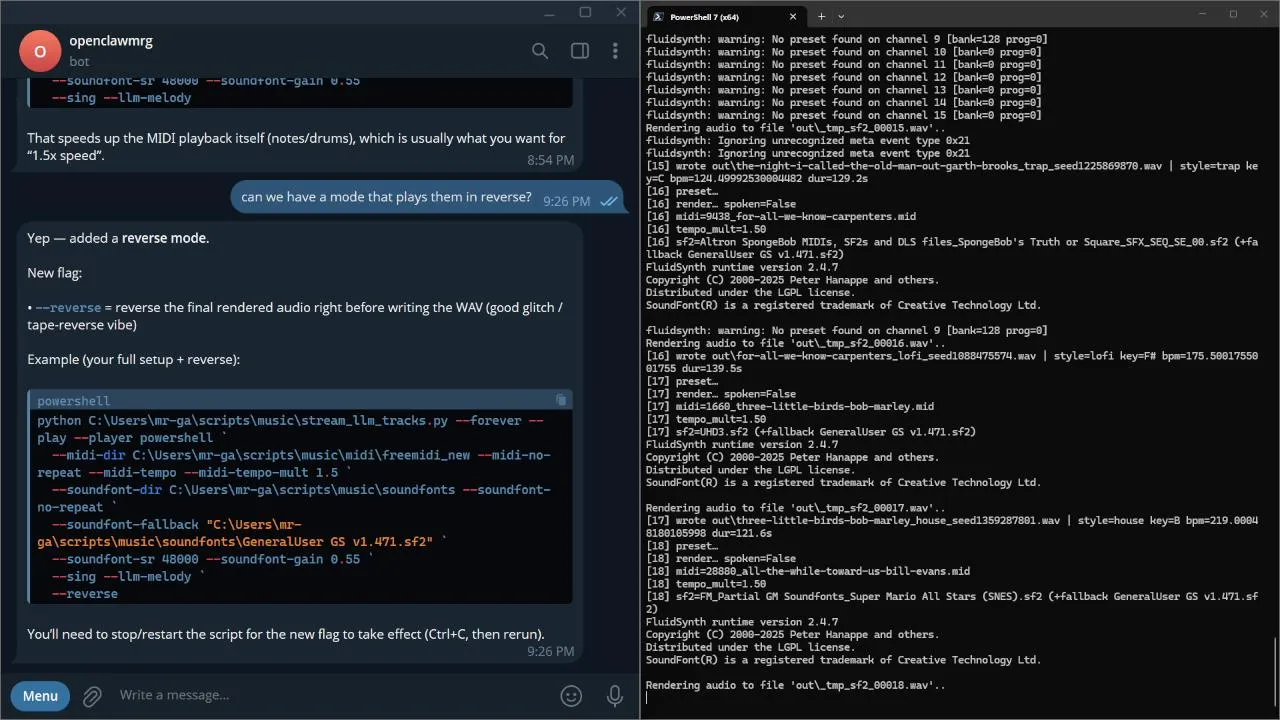
Task: Click the "You'll need to stop/restart the script" message
Action: [x=286, y=634]
